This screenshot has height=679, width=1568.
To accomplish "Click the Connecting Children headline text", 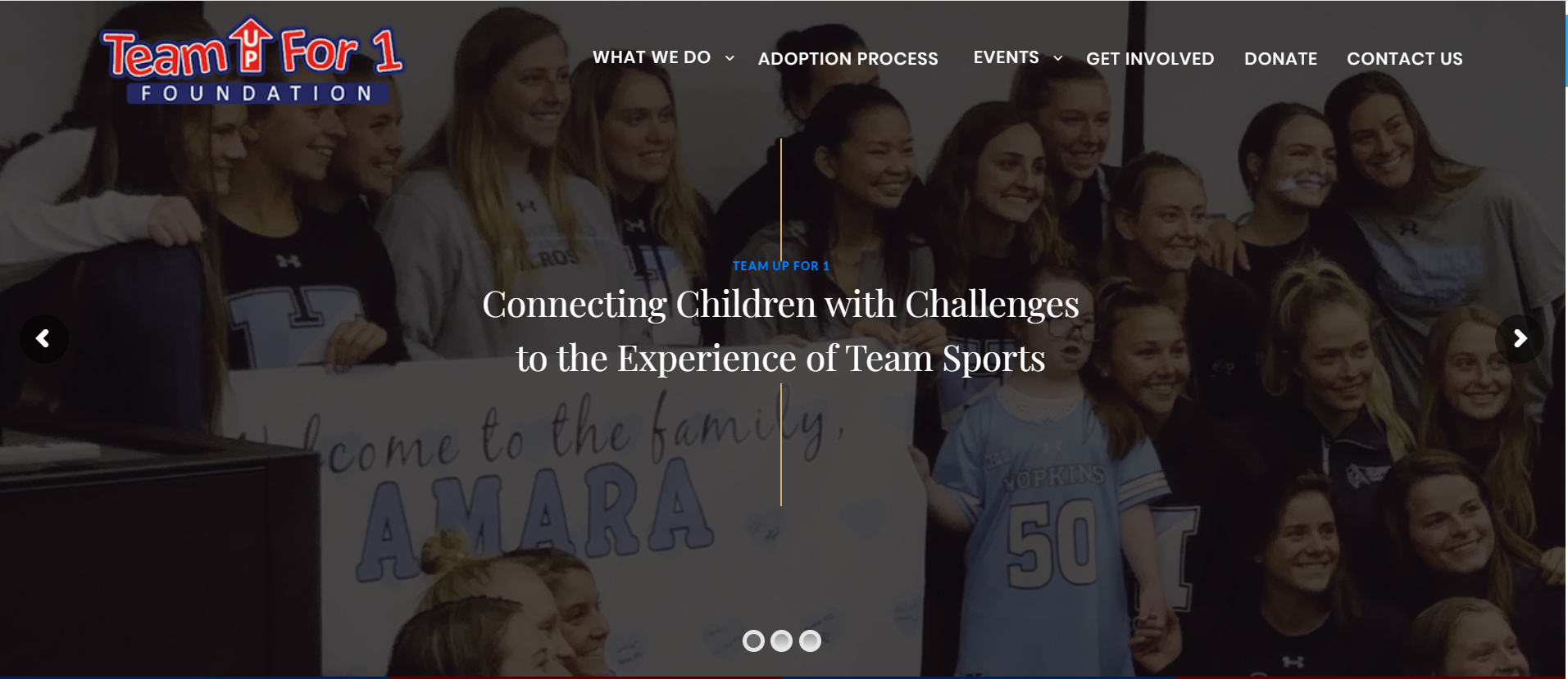I will [781, 331].
